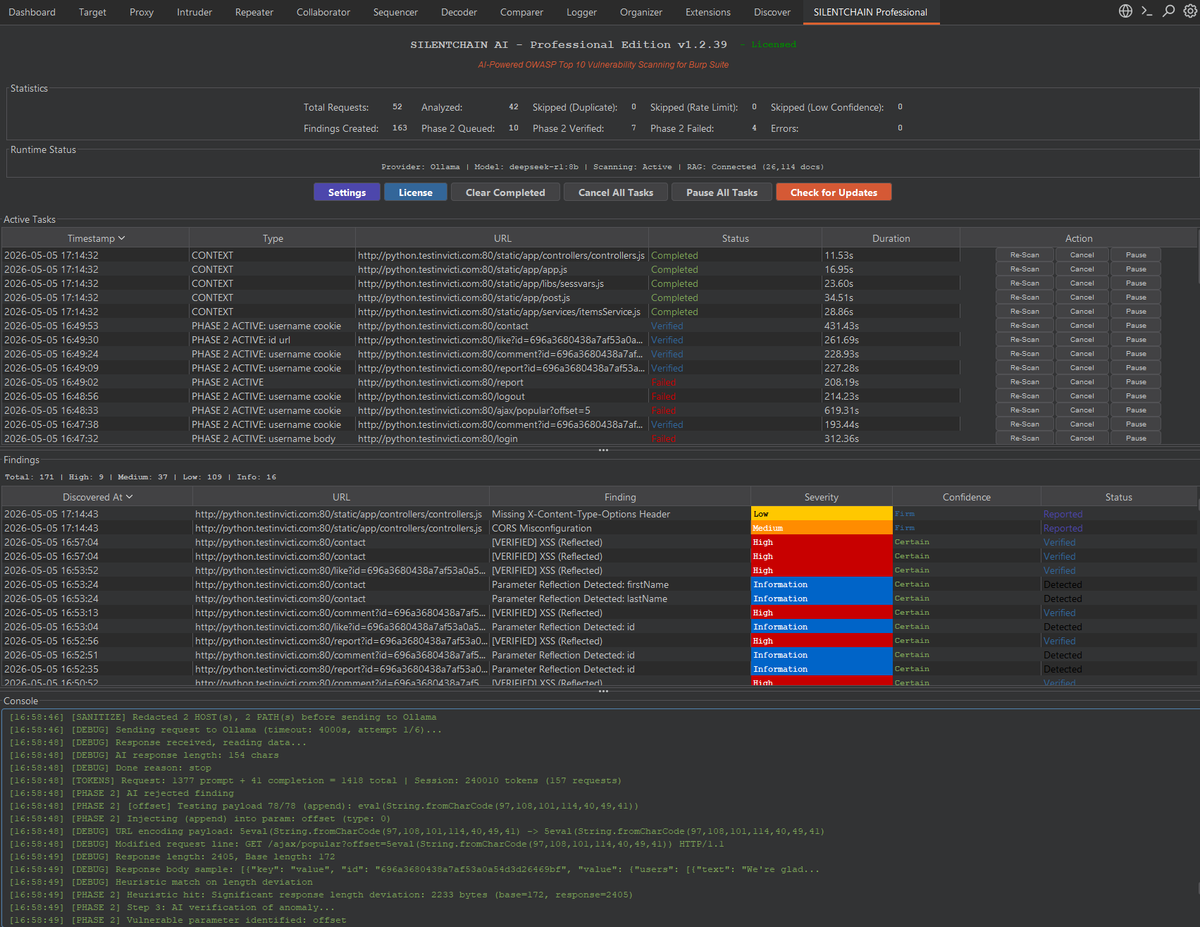The image size is (1200, 927).
Task: Click the Type column header in Active Tasks
Action: (273, 238)
